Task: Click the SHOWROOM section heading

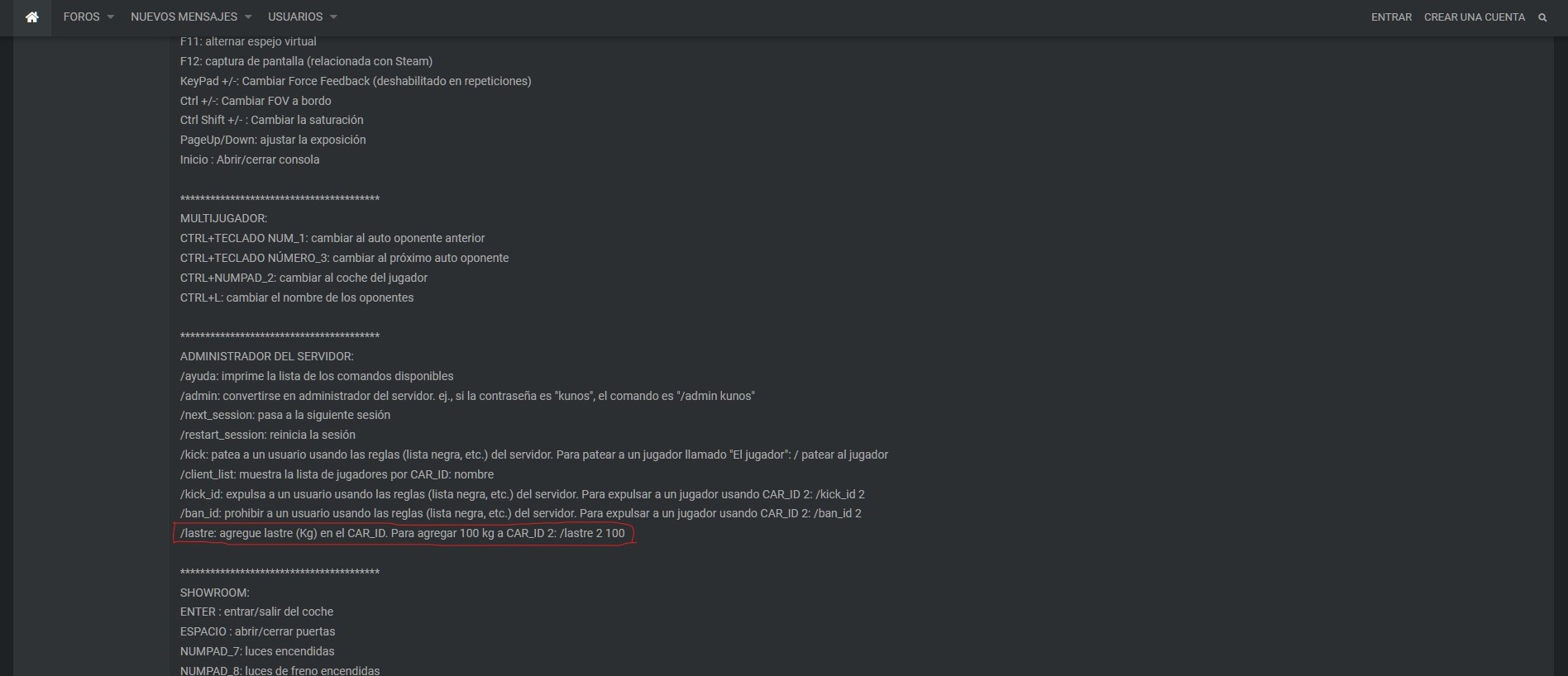Action: (214, 593)
